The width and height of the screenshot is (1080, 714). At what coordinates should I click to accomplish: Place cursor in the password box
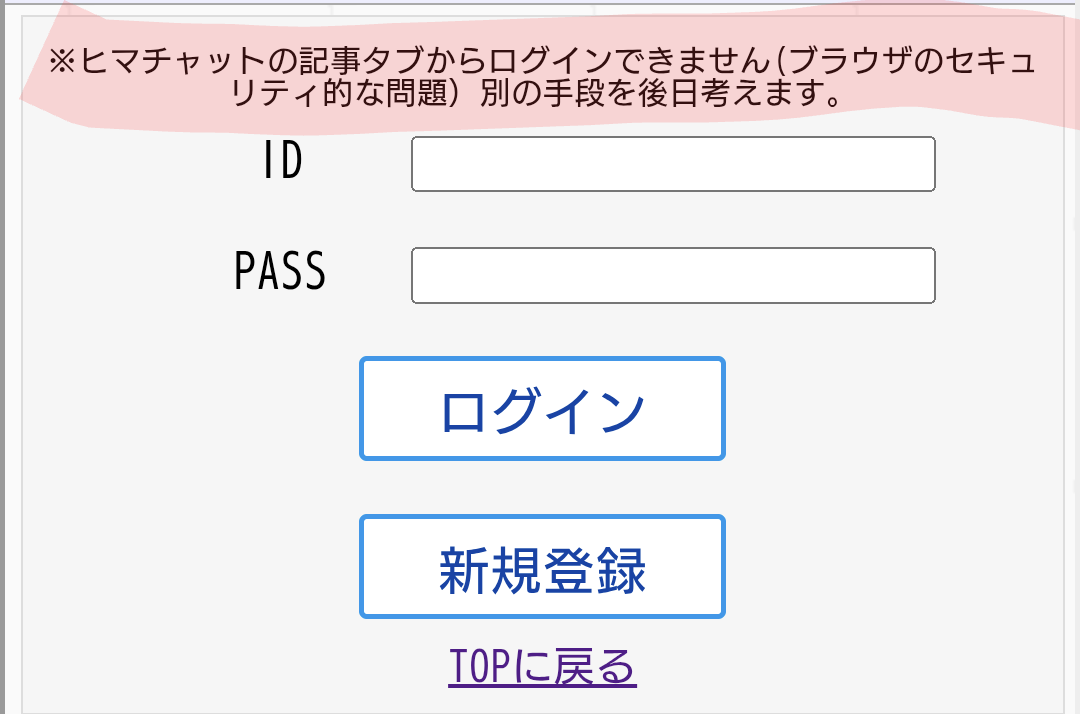coord(673,275)
